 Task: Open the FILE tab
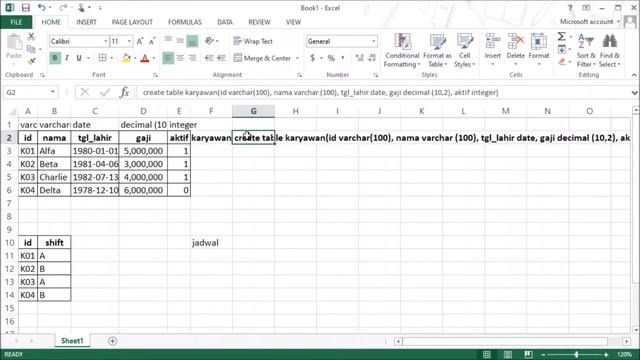pos(16,22)
